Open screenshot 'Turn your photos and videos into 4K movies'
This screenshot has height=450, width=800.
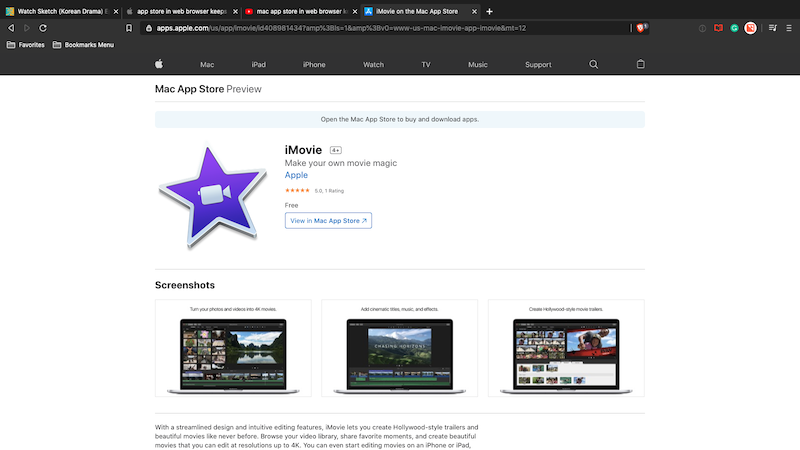[x=233, y=348]
